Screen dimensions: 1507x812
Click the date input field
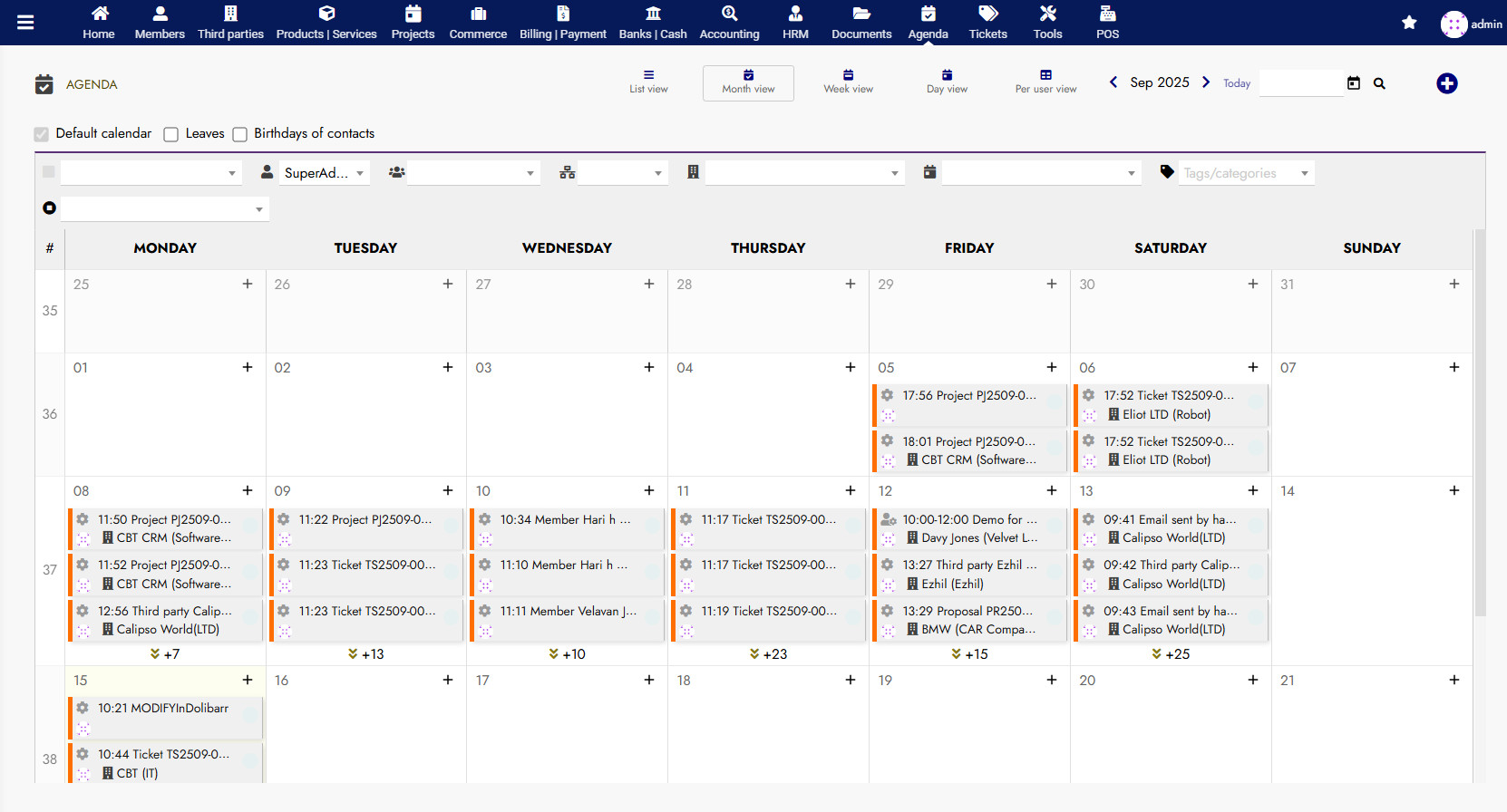pos(1300,83)
